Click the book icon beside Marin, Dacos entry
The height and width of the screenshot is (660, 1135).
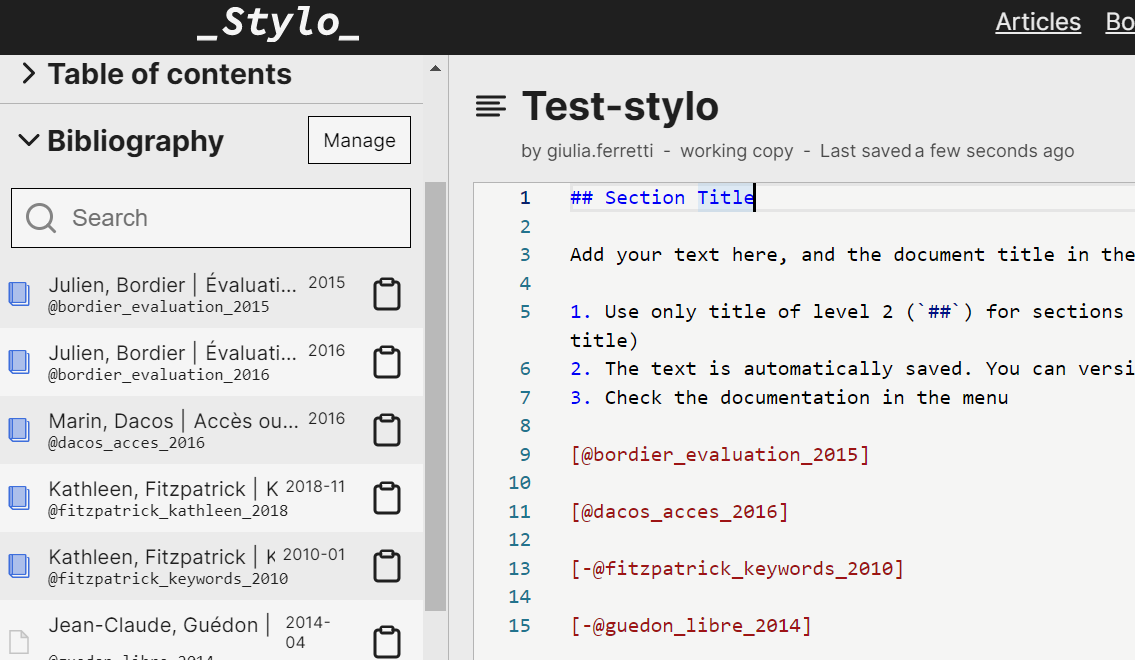point(19,429)
